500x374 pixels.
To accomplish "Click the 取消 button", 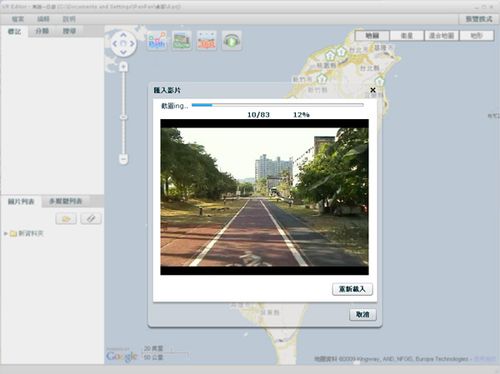I will 363,314.
